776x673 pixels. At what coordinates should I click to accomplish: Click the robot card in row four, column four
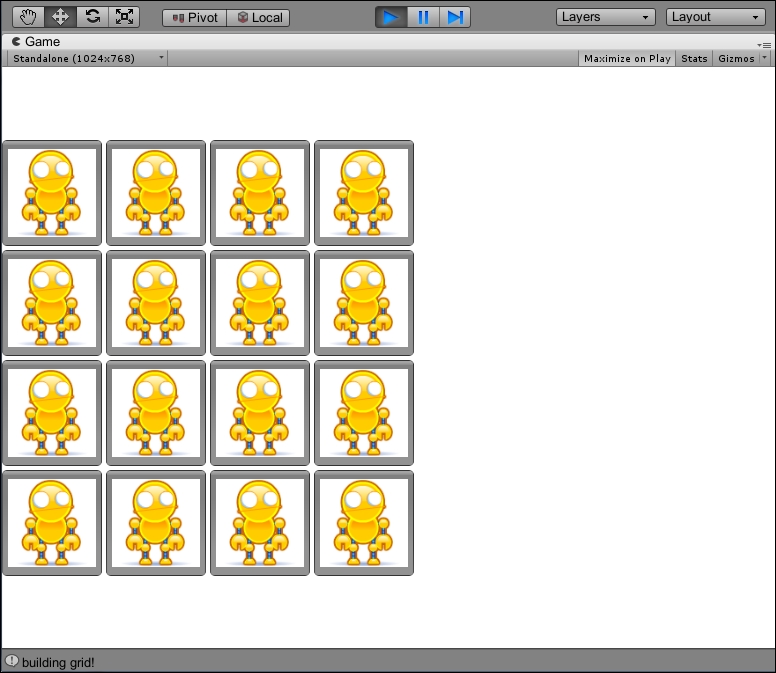coord(364,523)
